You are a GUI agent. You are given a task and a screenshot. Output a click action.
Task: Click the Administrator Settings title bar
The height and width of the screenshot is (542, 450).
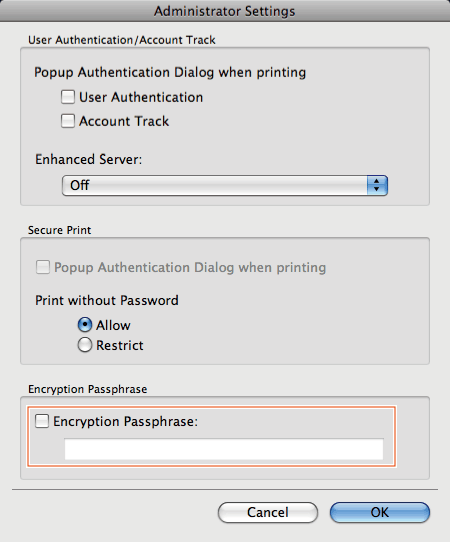[x=225, y=11]
